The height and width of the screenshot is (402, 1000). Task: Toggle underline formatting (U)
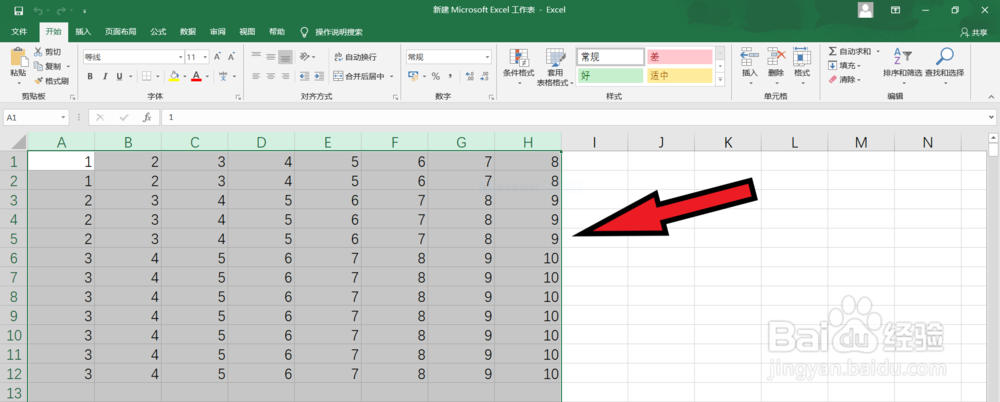click(x=117, y=77)
